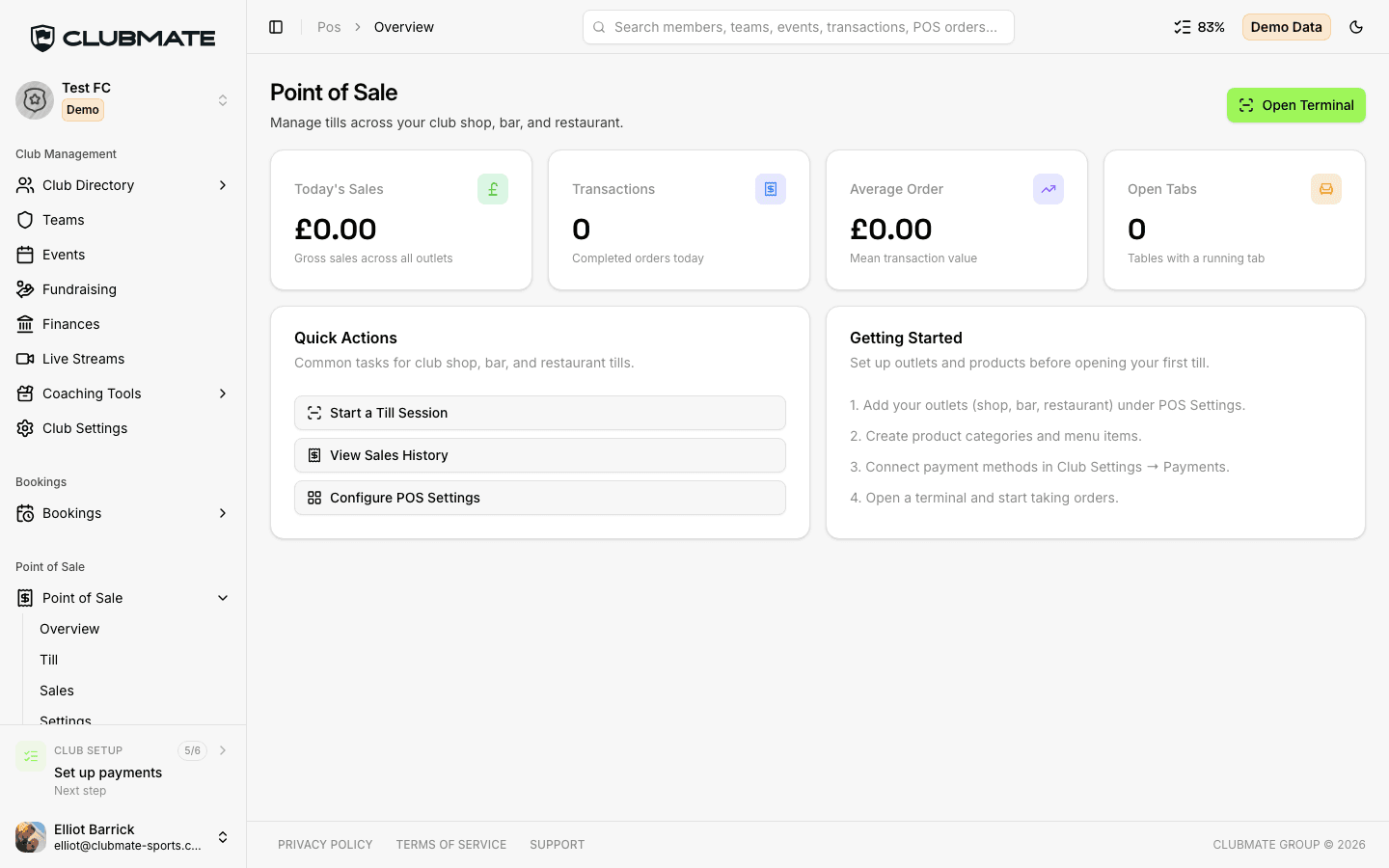
Task: Click the search magnifier icon
Action: pos(599,27)
